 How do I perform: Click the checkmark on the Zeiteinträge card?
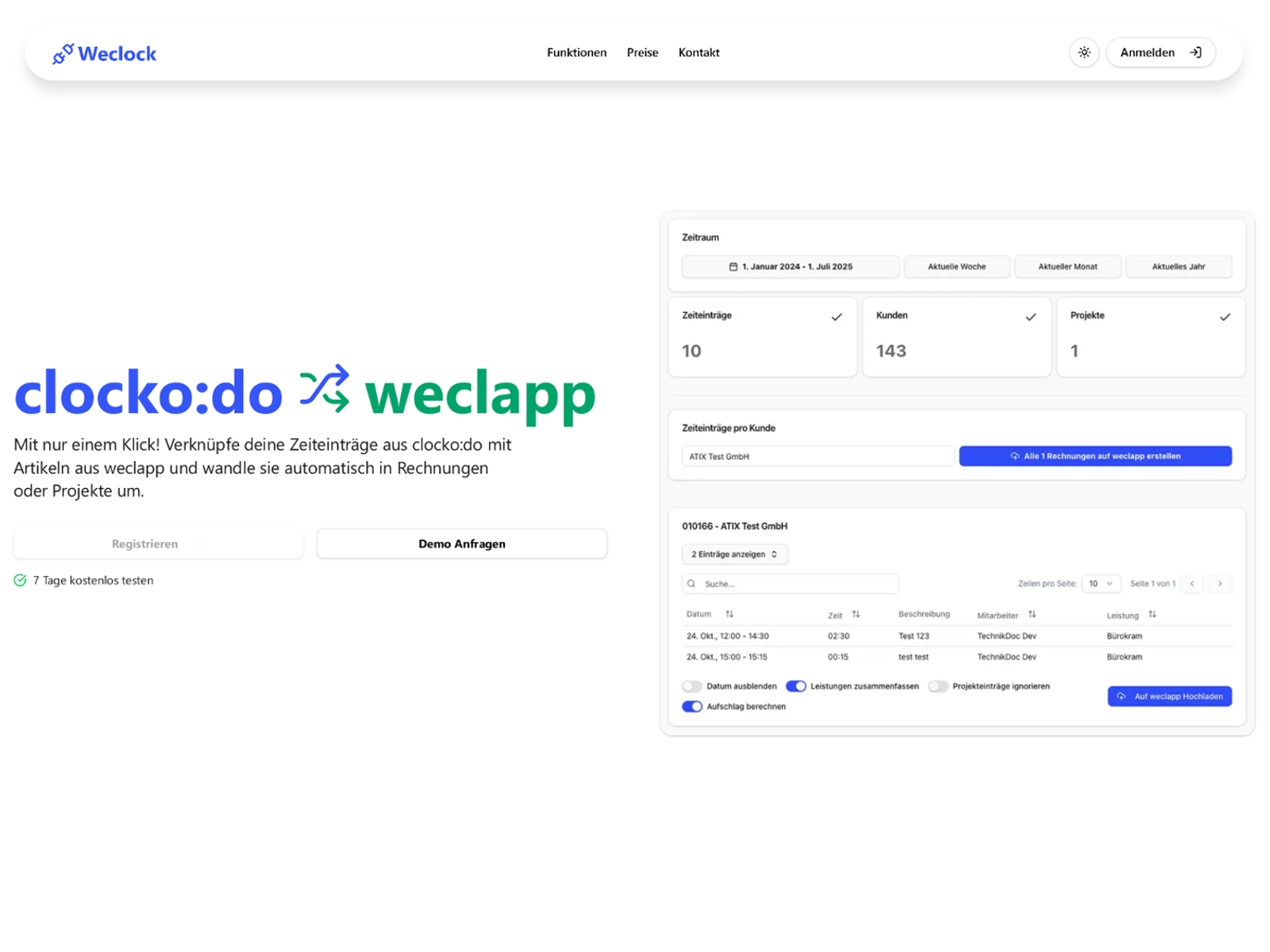click(x=837, y=317)
